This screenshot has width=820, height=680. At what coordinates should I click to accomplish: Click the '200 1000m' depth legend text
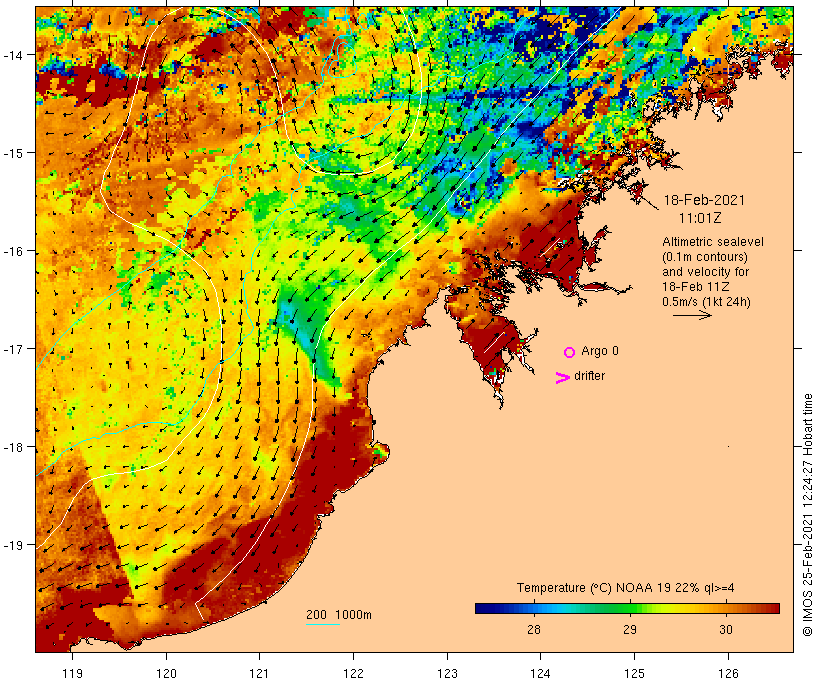(x=339, y=615)
